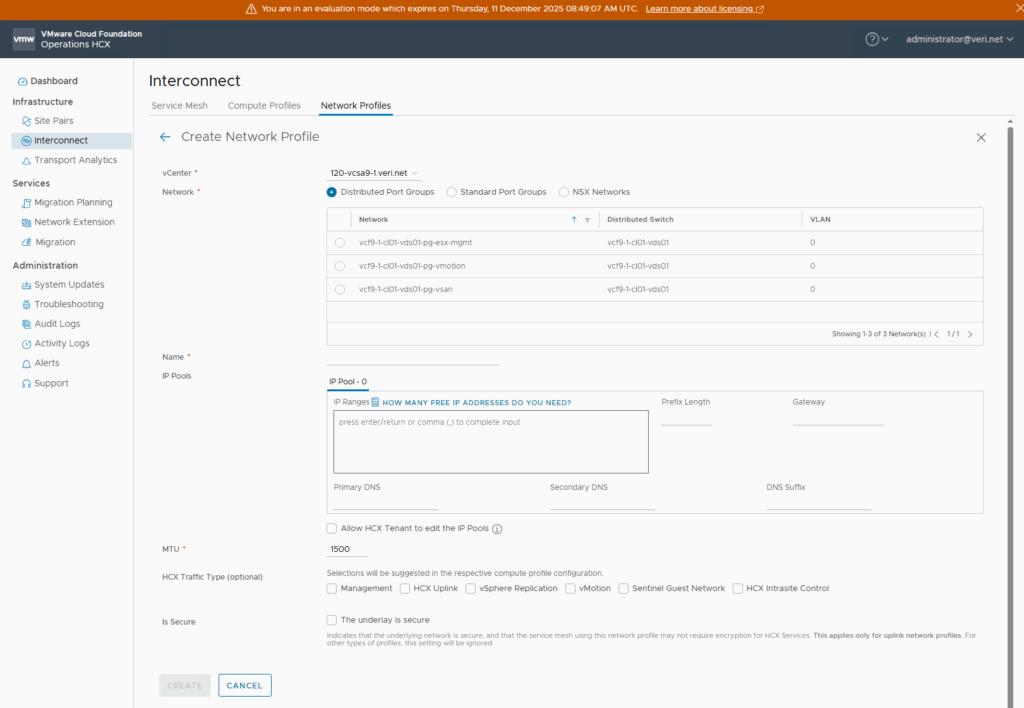Check The underlay is secure option
This screenshot has width=1024, height=708.
(332, 620)
